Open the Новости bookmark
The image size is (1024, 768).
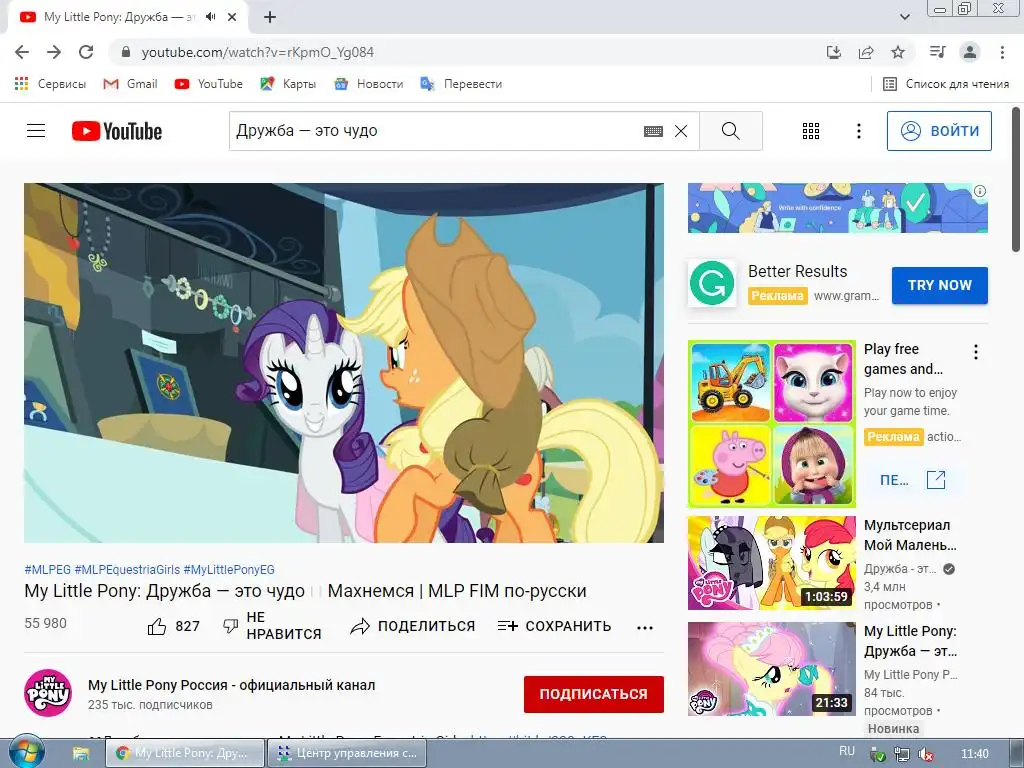[x=368, y=84]
